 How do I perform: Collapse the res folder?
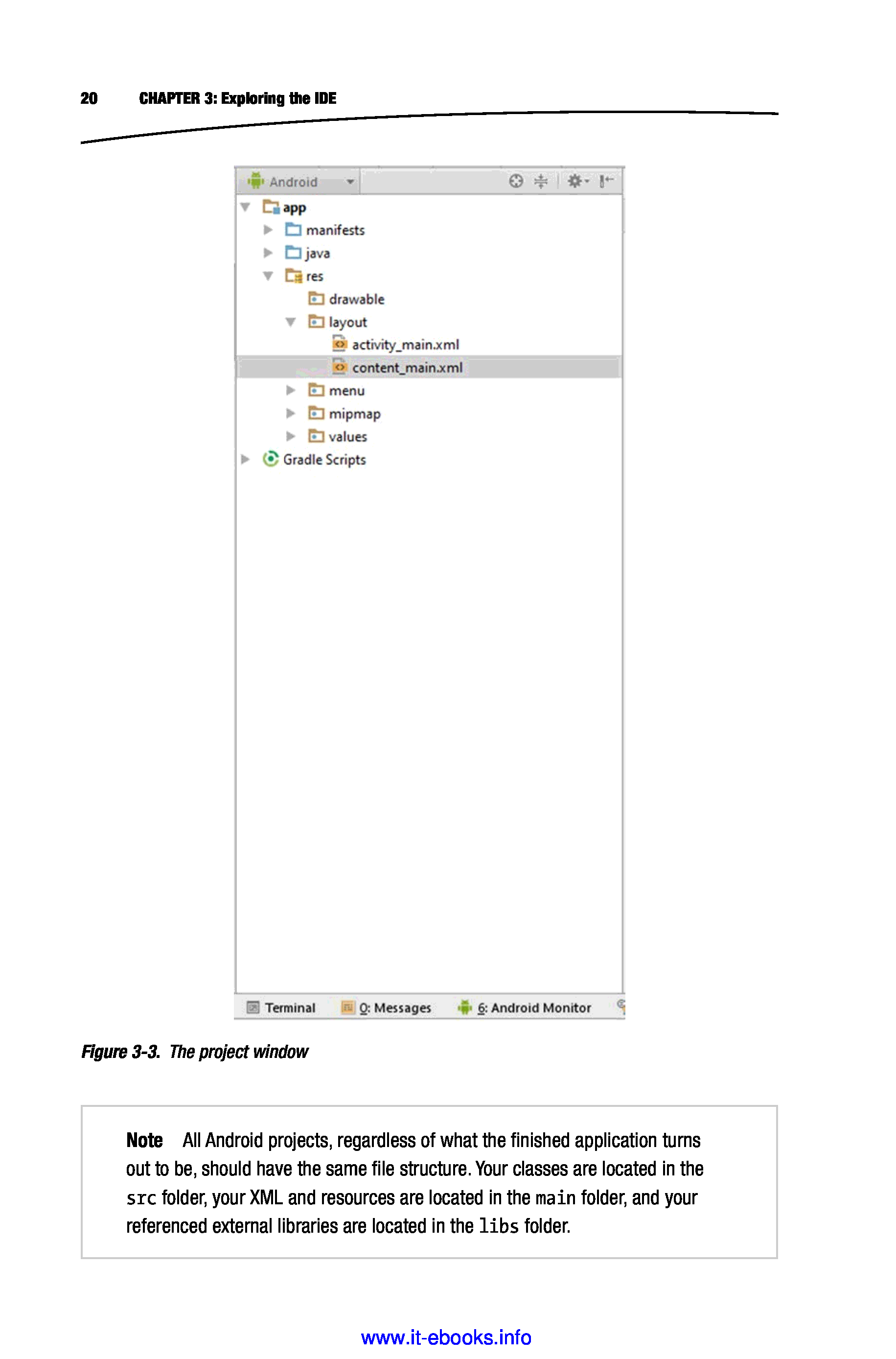(267, 276)
